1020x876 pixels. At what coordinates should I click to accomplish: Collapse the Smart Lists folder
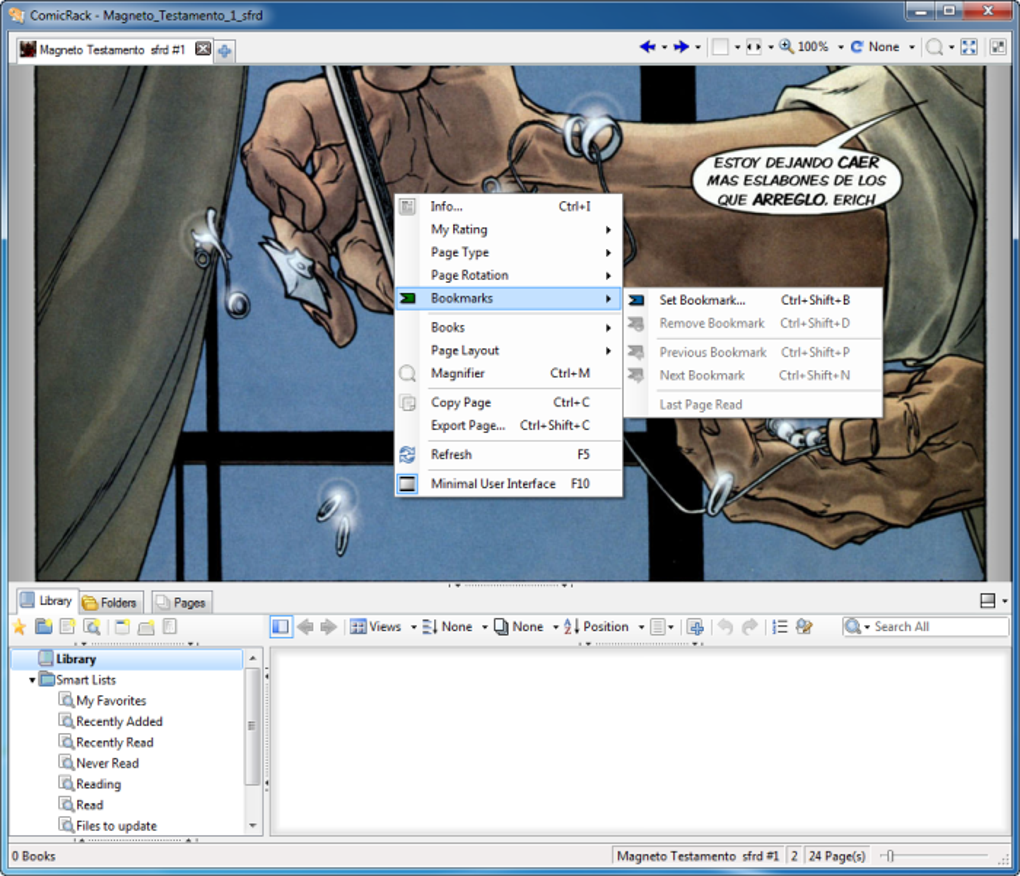click(x=32, y=680)
